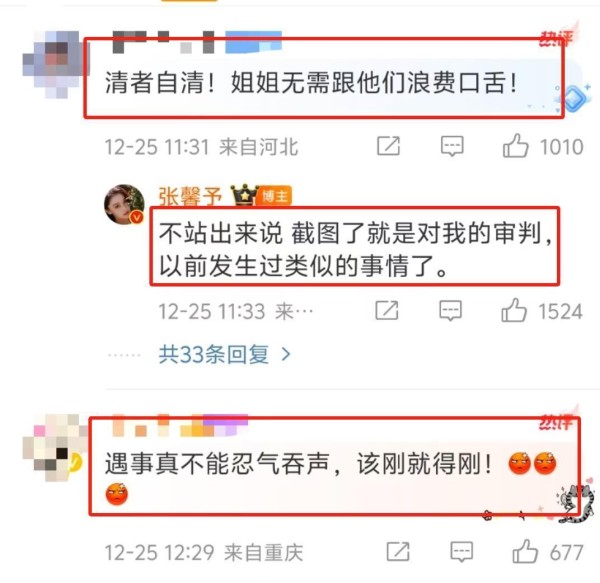Open the second commenter's pixelated avatar
Image resolution: width=600 pixels, height=583 pixels.
coord(54,448)
